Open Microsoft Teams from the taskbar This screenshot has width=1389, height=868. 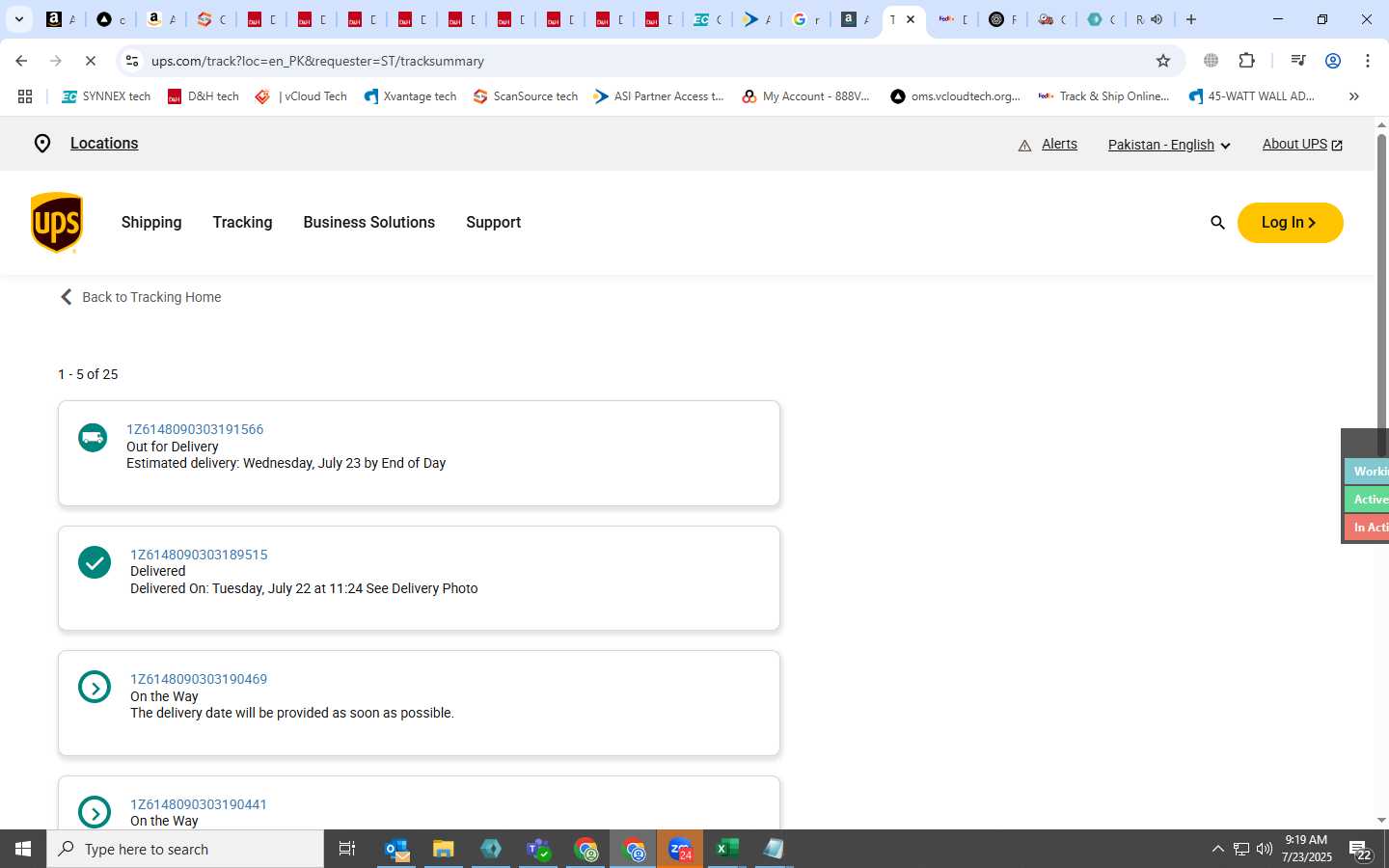click(x=538, y=850)
